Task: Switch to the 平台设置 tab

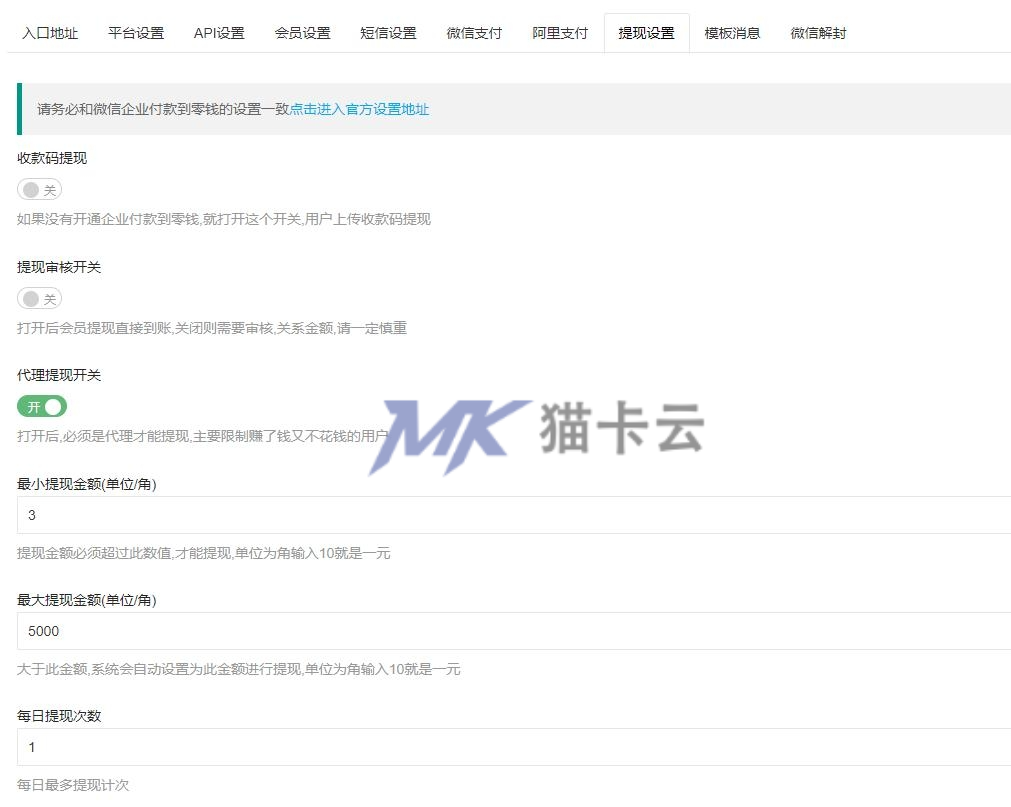Action: [136, 33]
